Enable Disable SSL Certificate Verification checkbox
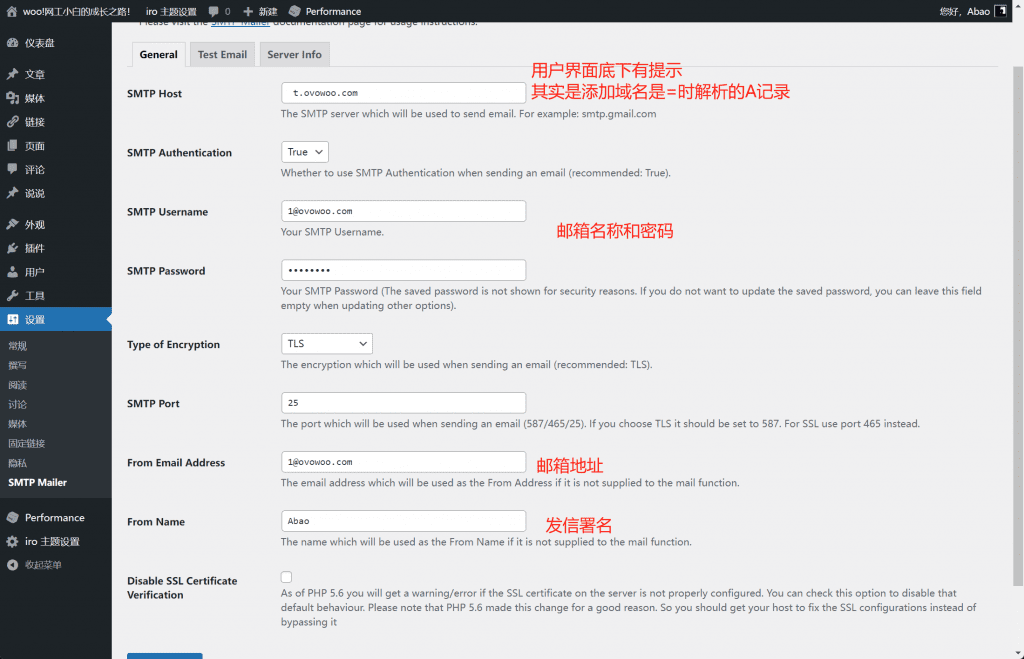Image resolution: width=1024 pixels, height=659 pixels. [x=287, y=577]
